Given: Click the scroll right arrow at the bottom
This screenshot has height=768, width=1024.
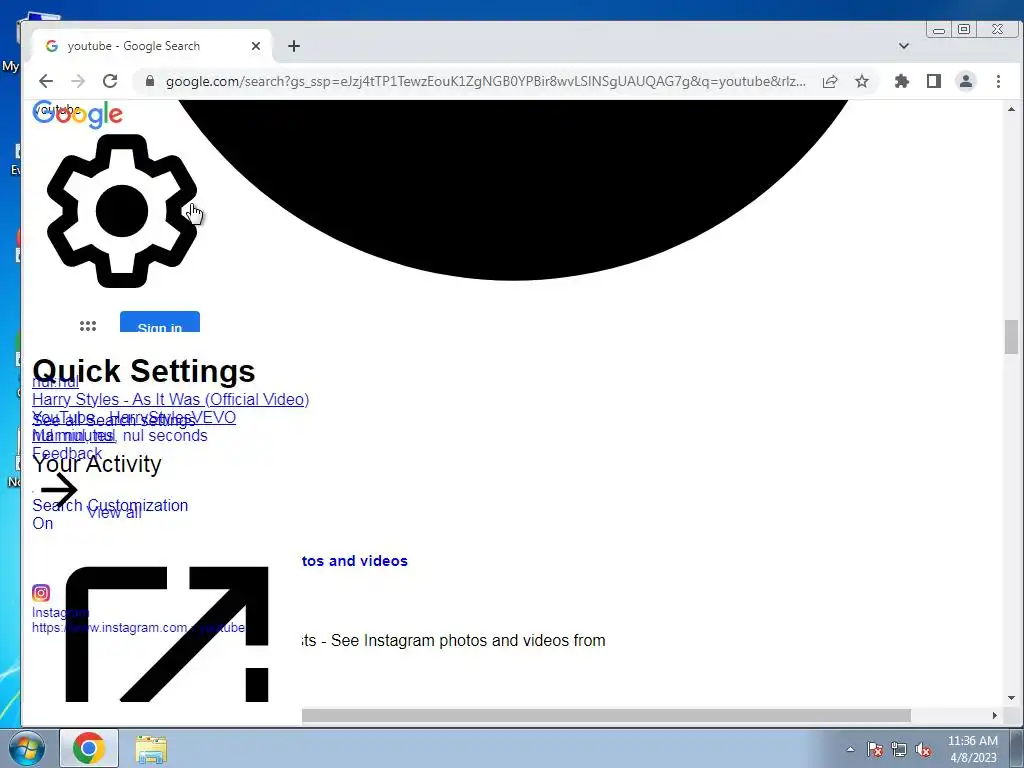Looking at the screenshot, I should click(x=994, y=715).
